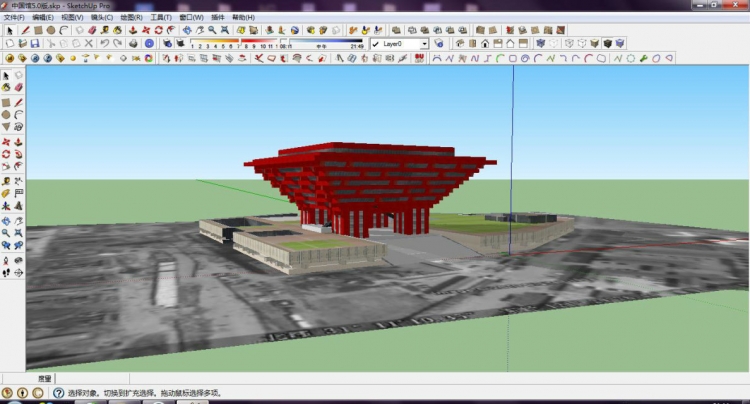The height and width of the screenshot is (404, 750).
Task: Activate the Walk tool footprints icon
Action: (x=6, y=273)
